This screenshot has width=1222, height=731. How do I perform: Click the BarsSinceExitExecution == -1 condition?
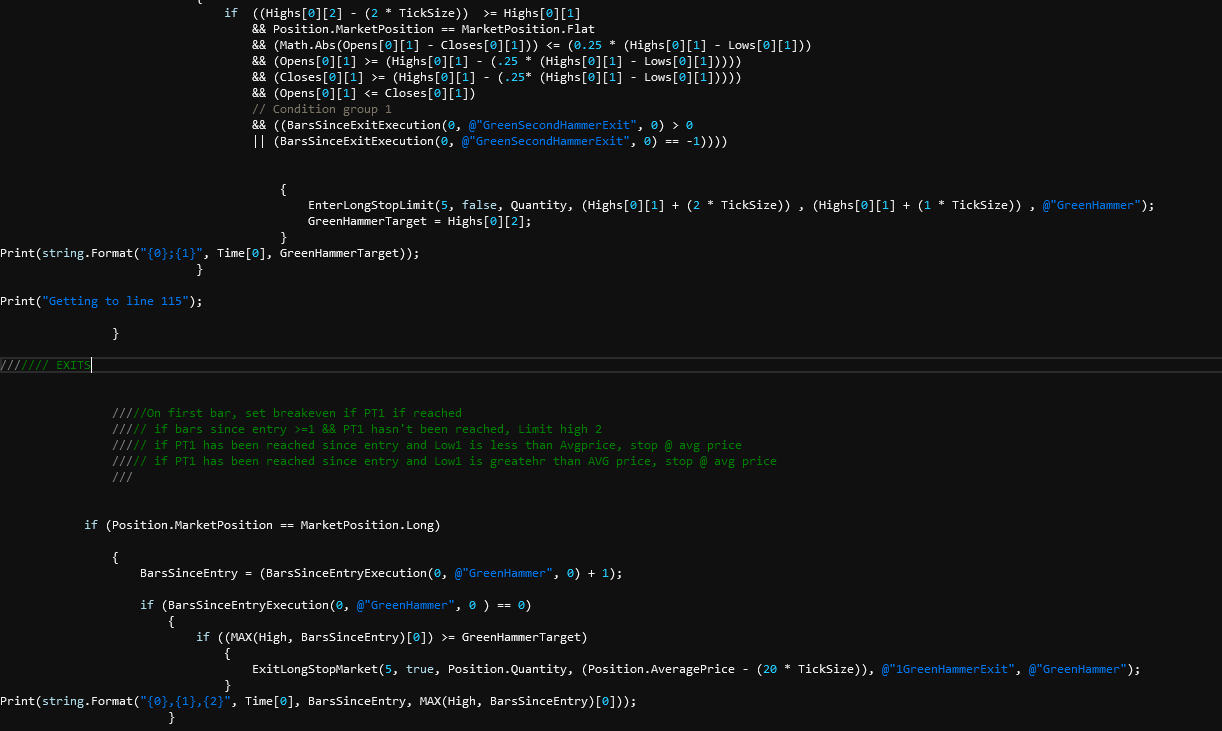pos(499,141)
